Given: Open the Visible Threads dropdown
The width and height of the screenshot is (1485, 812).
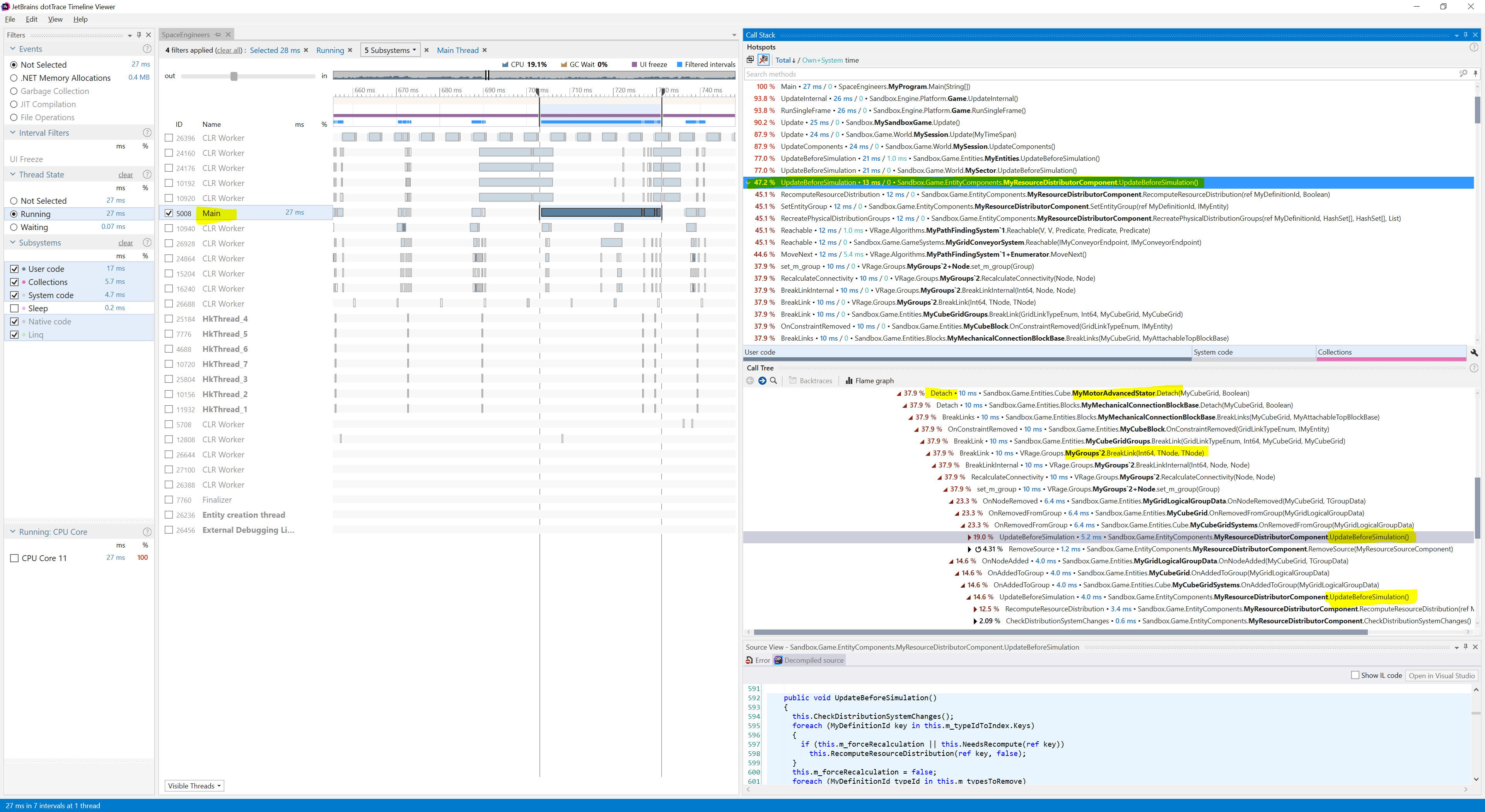Looking at the screenshot, I should click(194, 785).
